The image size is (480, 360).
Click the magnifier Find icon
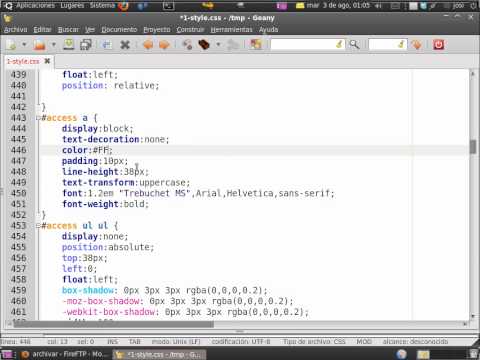[x=354, y=44]
